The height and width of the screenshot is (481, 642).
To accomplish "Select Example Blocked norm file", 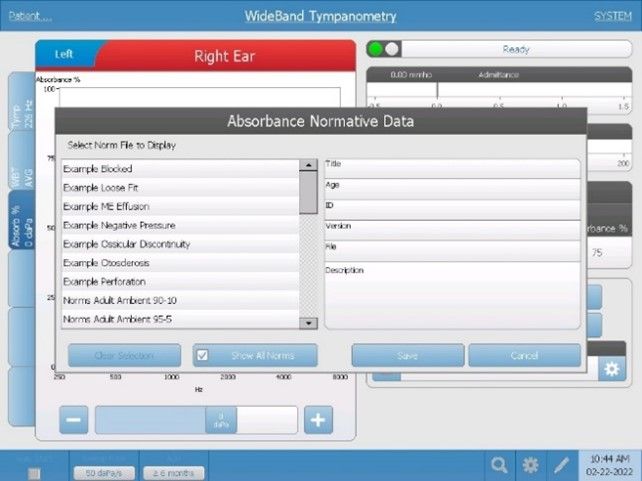I will 181,169.
